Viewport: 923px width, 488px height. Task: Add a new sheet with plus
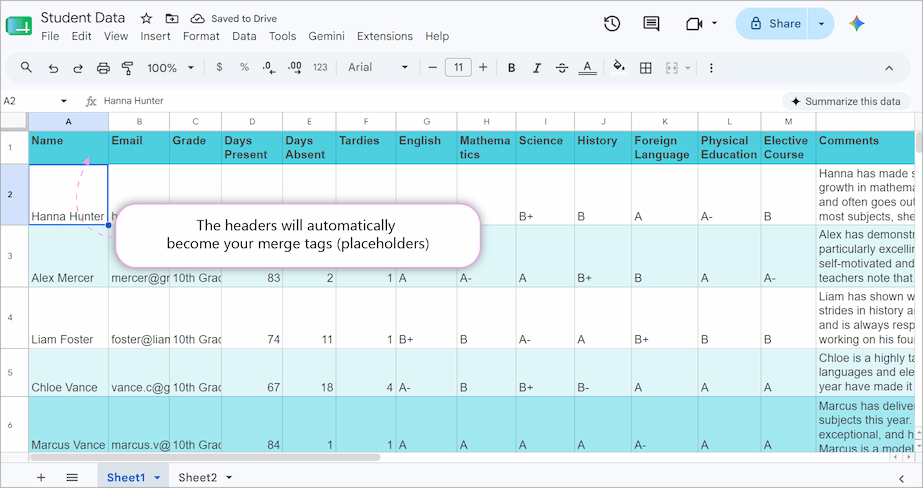coord(41,477)
